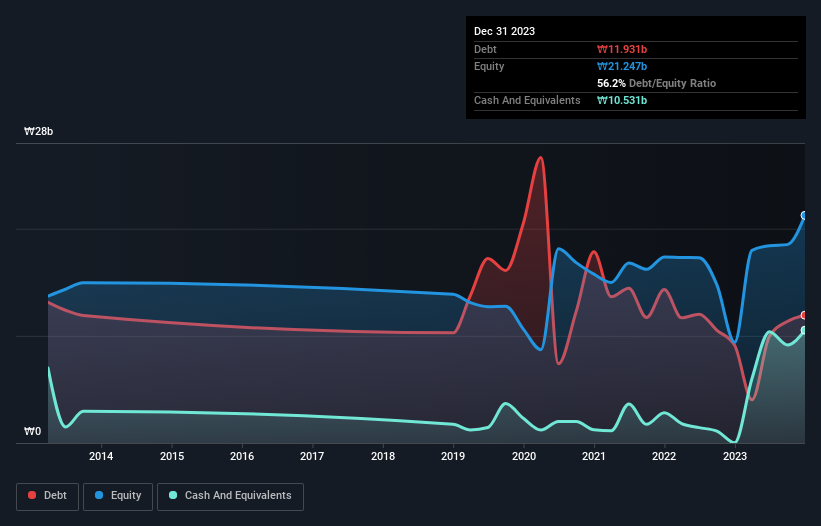Click the 2017 x-axis label

pos(312,456)
